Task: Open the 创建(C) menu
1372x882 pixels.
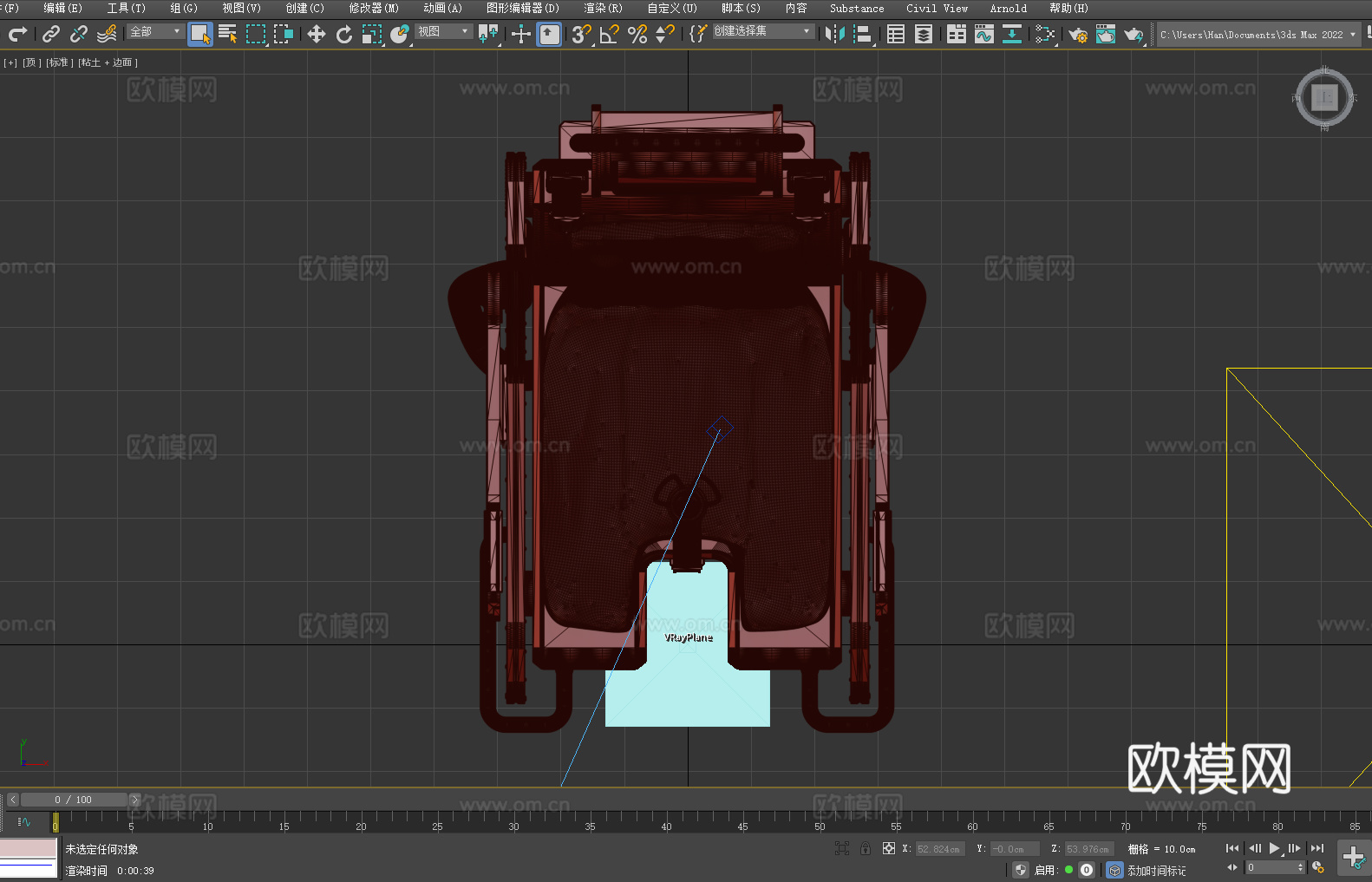Action: tap(304, 8)
